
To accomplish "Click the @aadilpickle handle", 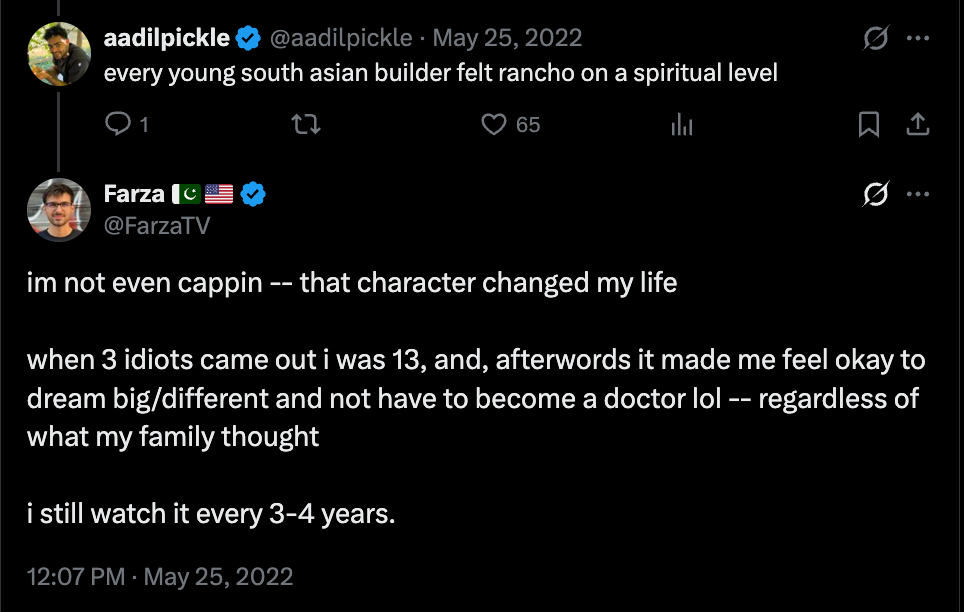I will (341, 39).
